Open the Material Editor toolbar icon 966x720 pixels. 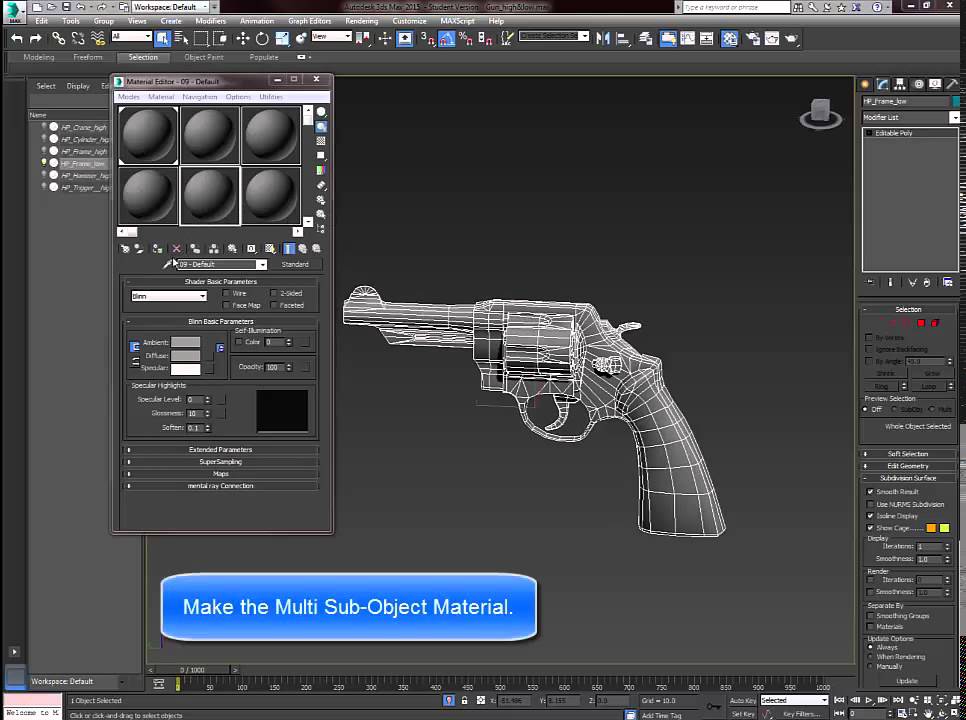[x=729, y=38]
